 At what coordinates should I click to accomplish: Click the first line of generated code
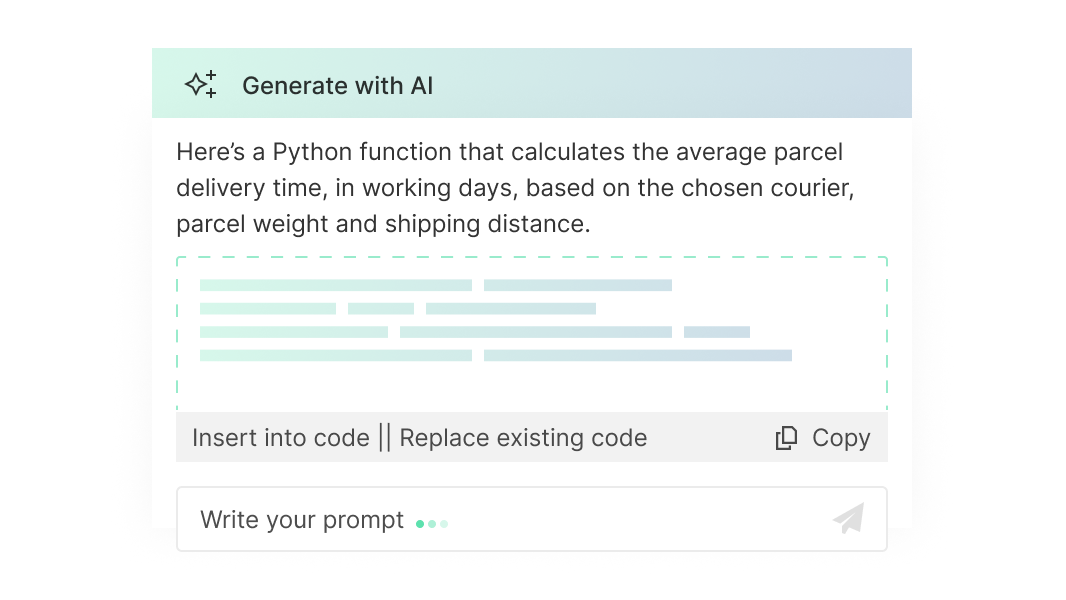click(435, 285)
